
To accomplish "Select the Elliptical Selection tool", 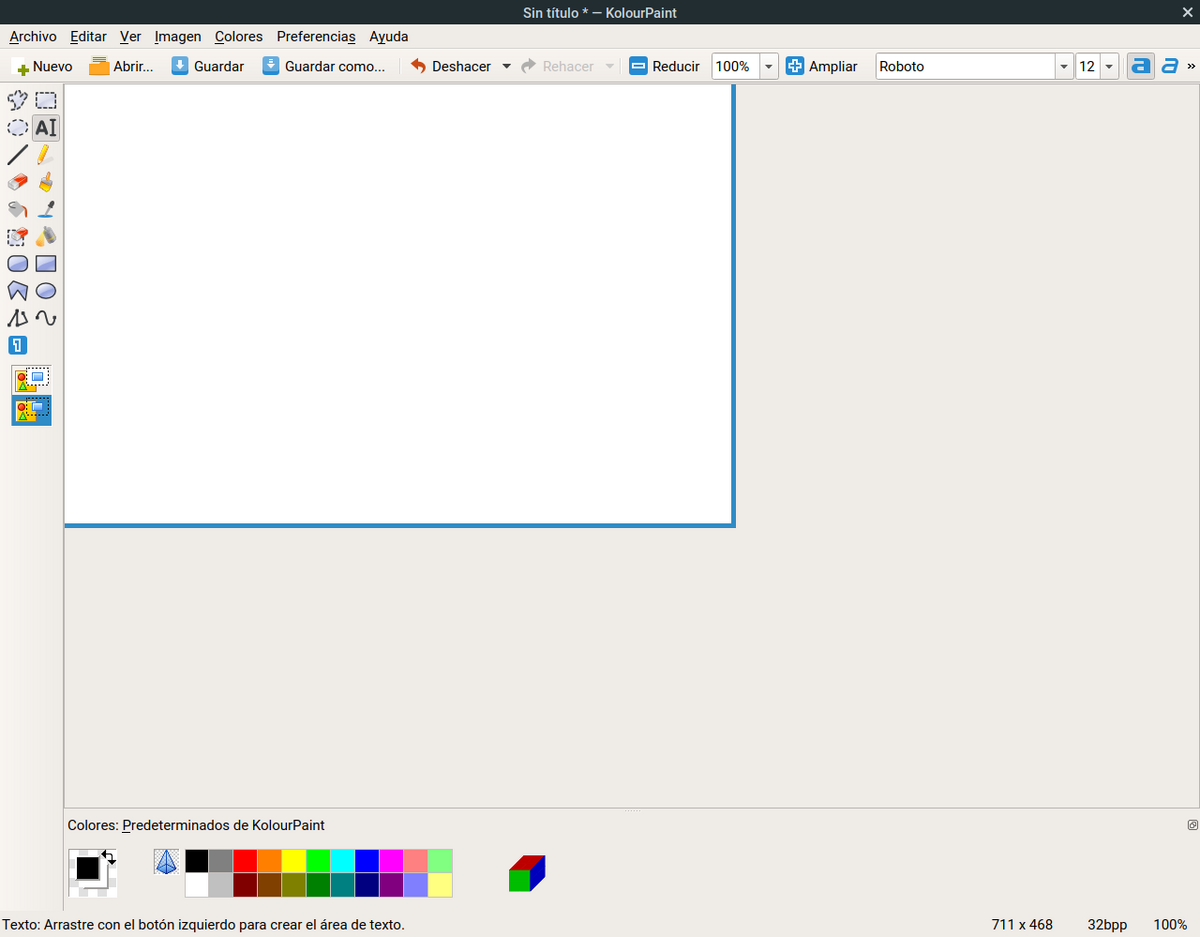I will (18, 128).
